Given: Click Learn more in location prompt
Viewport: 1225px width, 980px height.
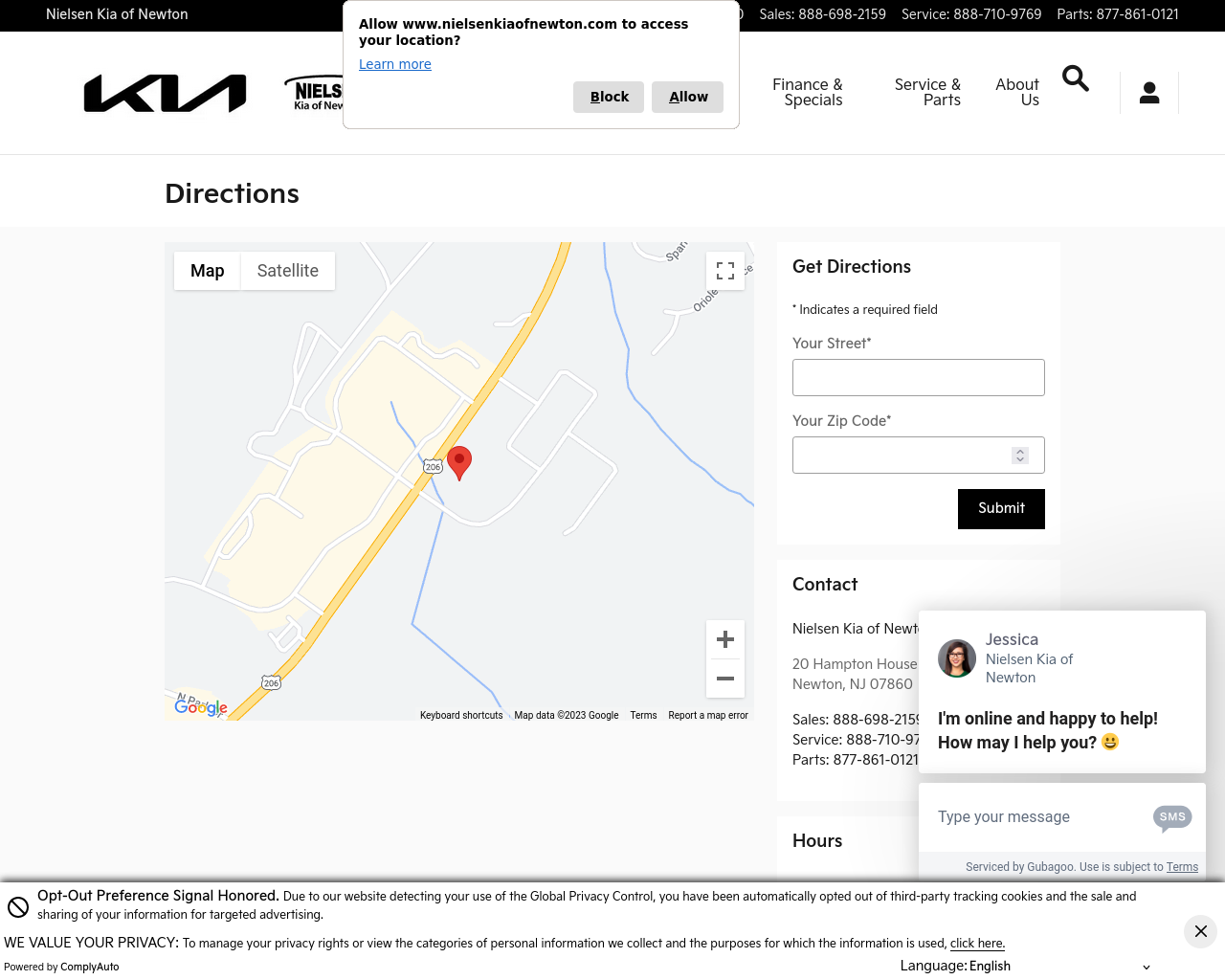Looking at the screenshot, I should coord(395,64).
